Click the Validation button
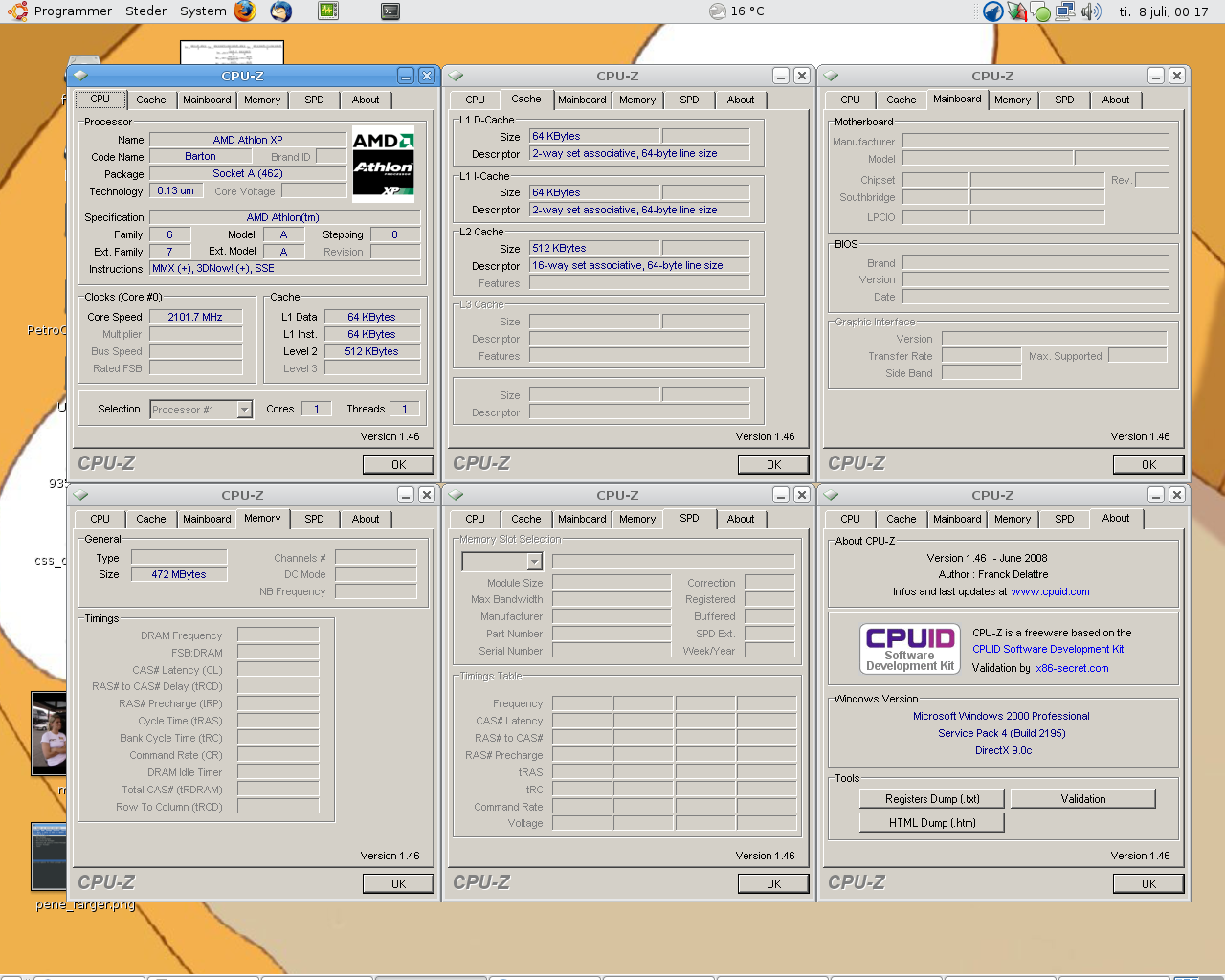Viewport: 1225px width, 980px height. 1083,798
